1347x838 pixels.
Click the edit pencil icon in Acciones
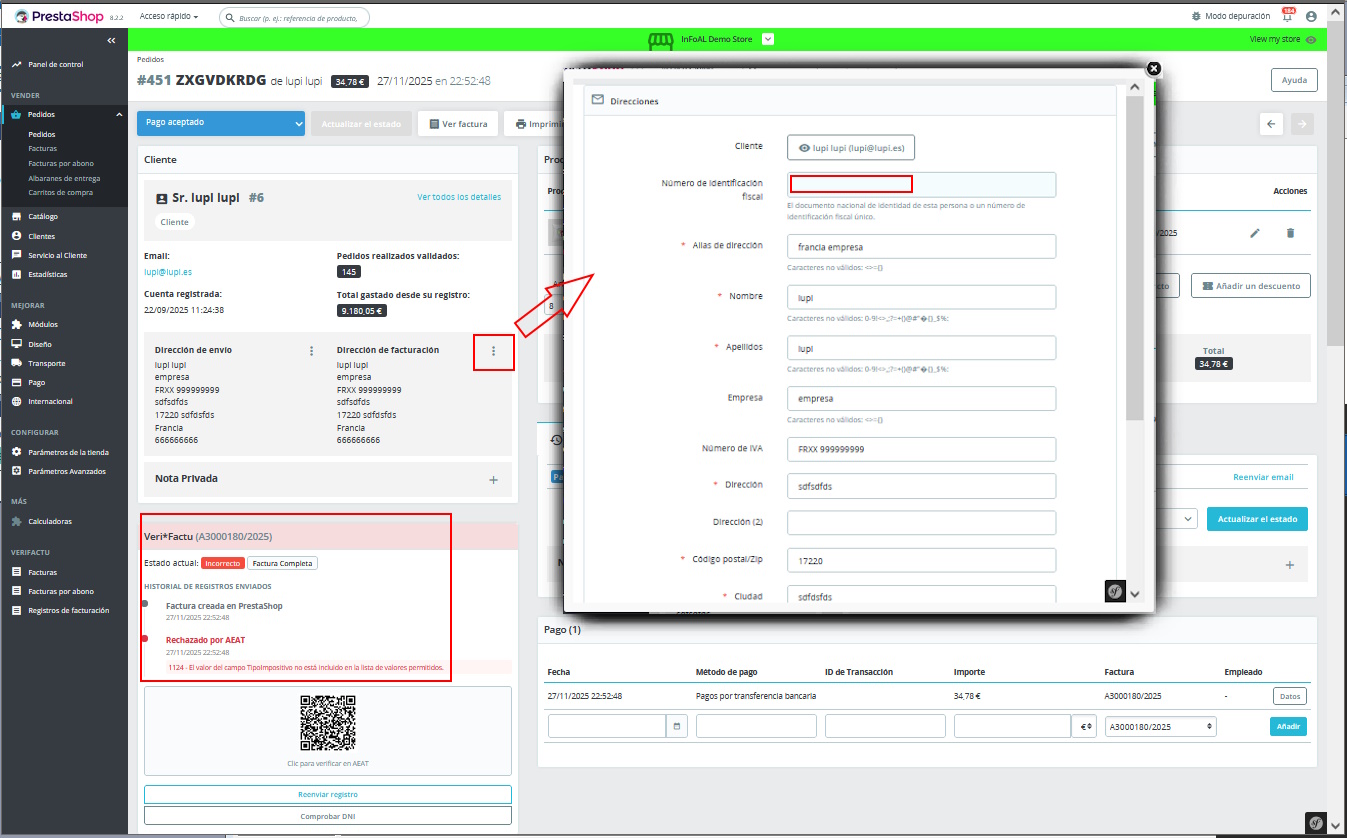pyautogui.click(x=1255, y=233)
